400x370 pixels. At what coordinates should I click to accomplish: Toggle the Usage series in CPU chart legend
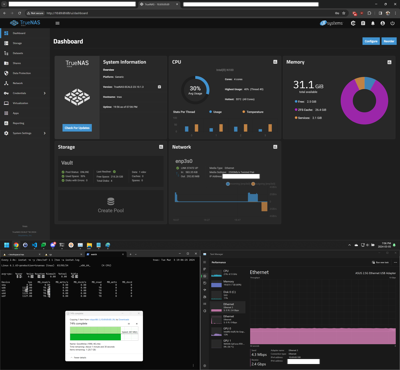point(215,112)
